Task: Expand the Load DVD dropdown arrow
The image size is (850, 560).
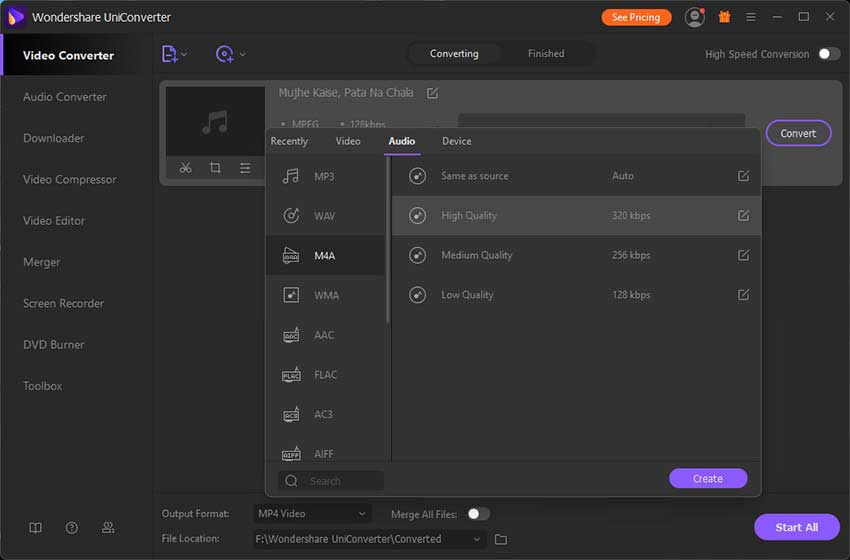Action: tap(242, 54)
